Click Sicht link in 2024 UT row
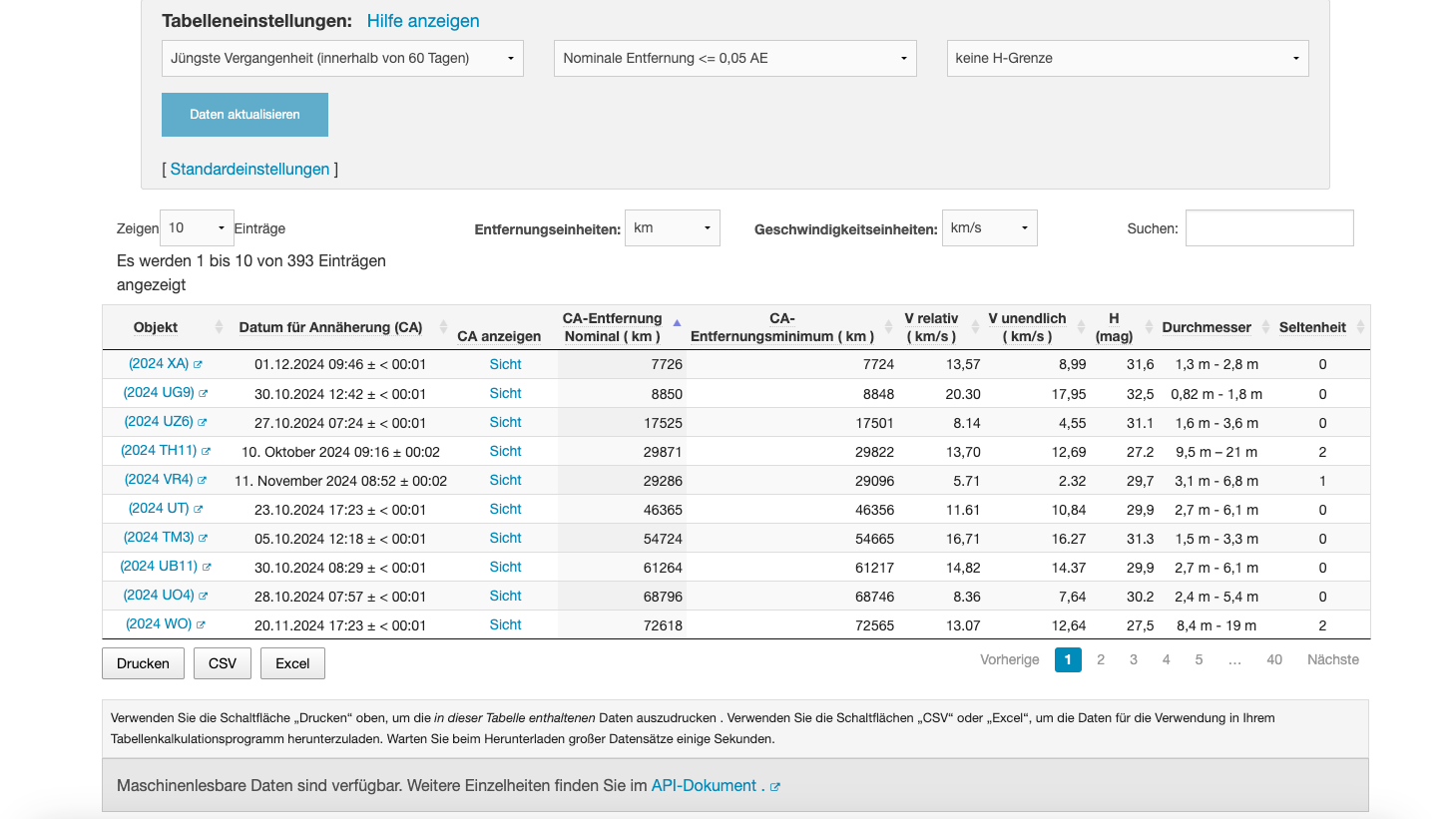Viewport: 1456px width, 819px height. [506, 510]
